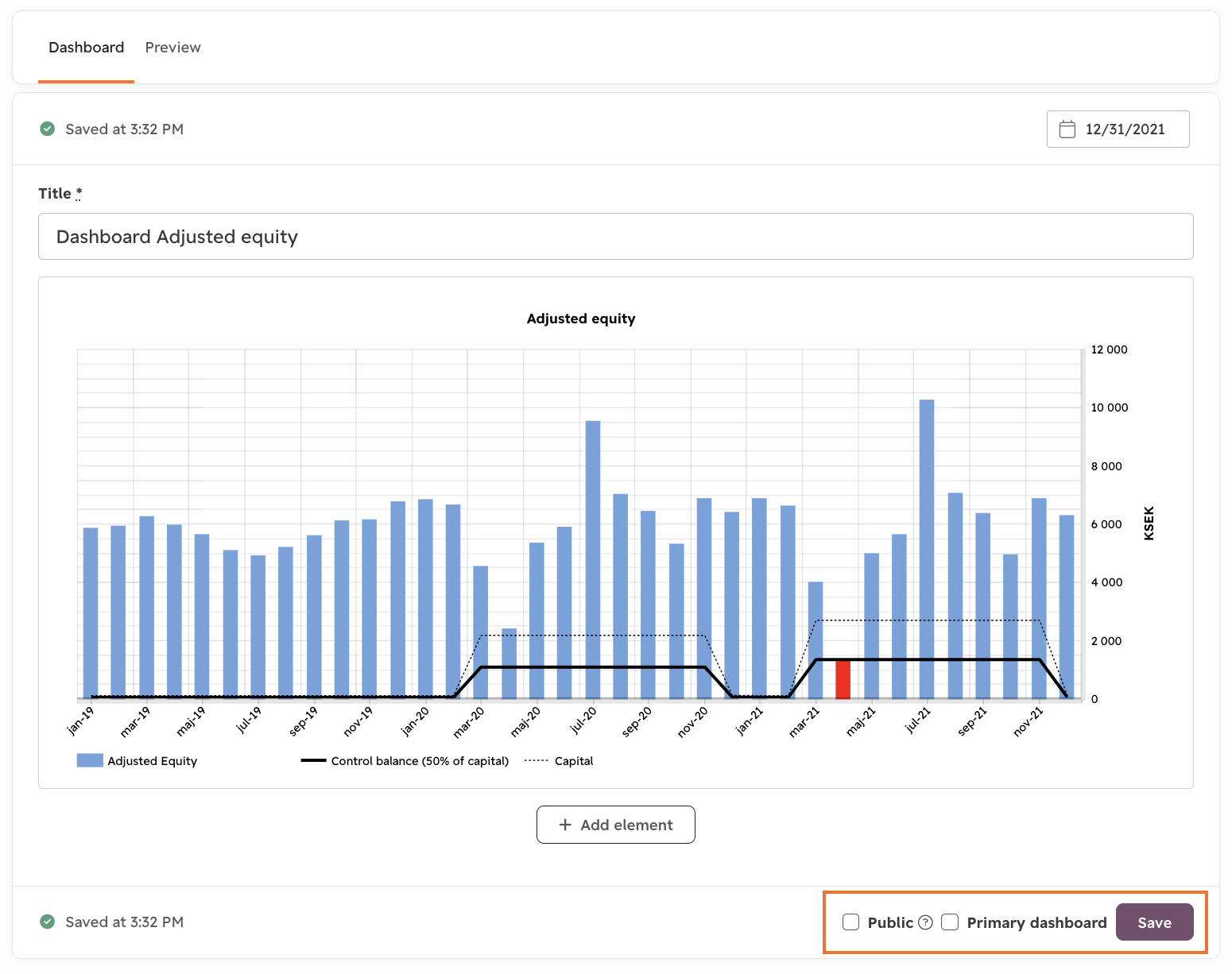The width and height of the screenshot is (1232, 974).
Task: Click the dotted Capital legend marker
Action: point(537,760)
